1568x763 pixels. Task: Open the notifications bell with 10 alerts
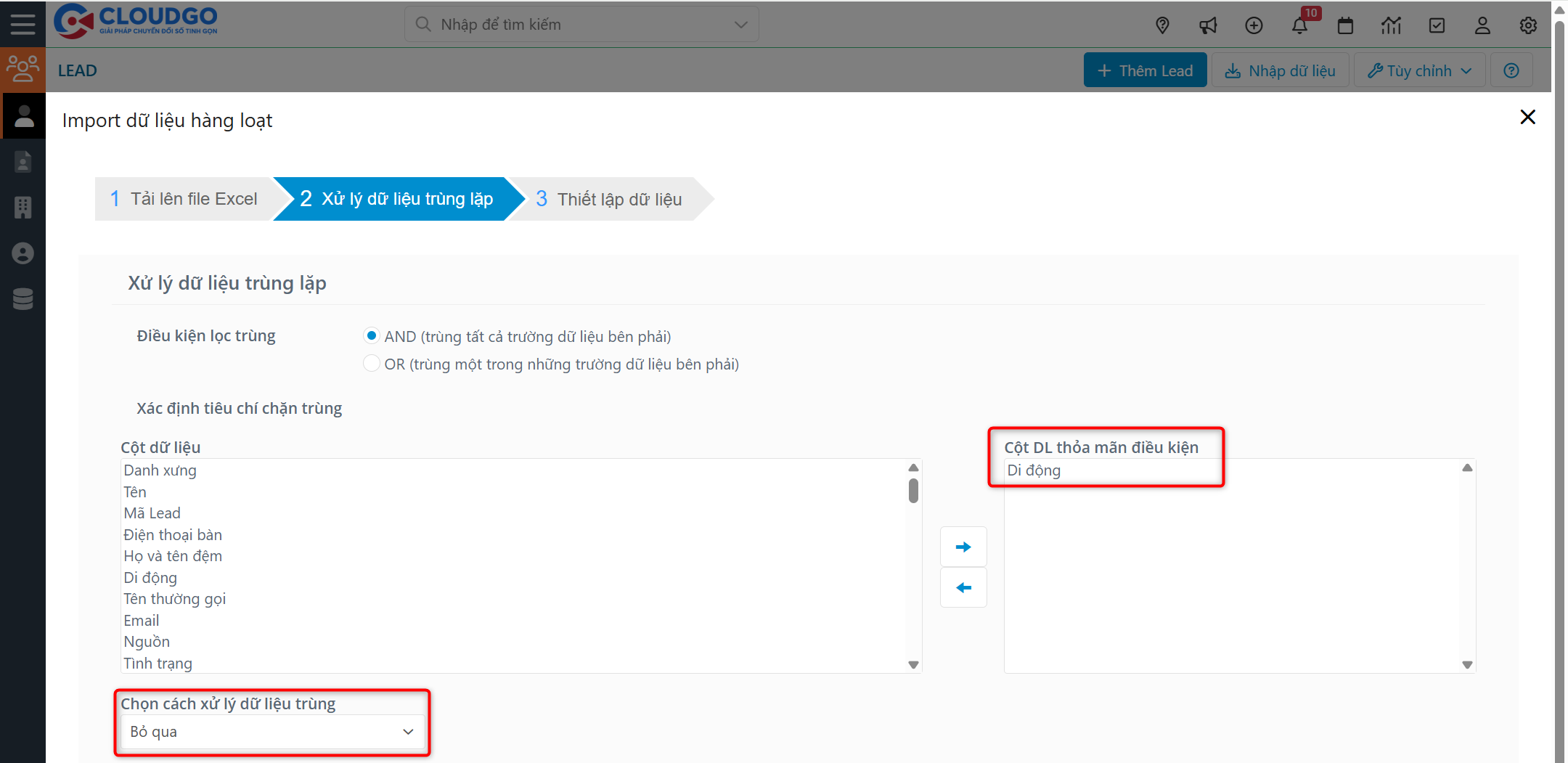click(1300, 25)
